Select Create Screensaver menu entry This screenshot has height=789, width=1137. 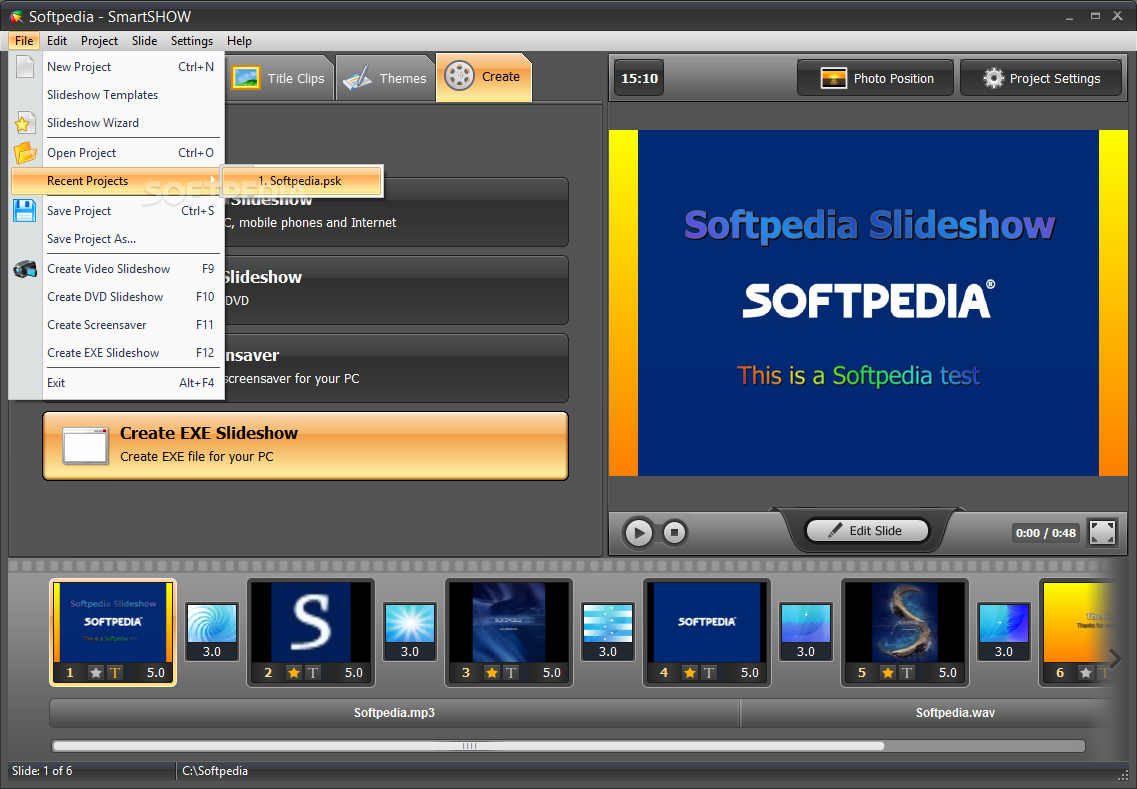pyautogui.click(x=131, y=325)
